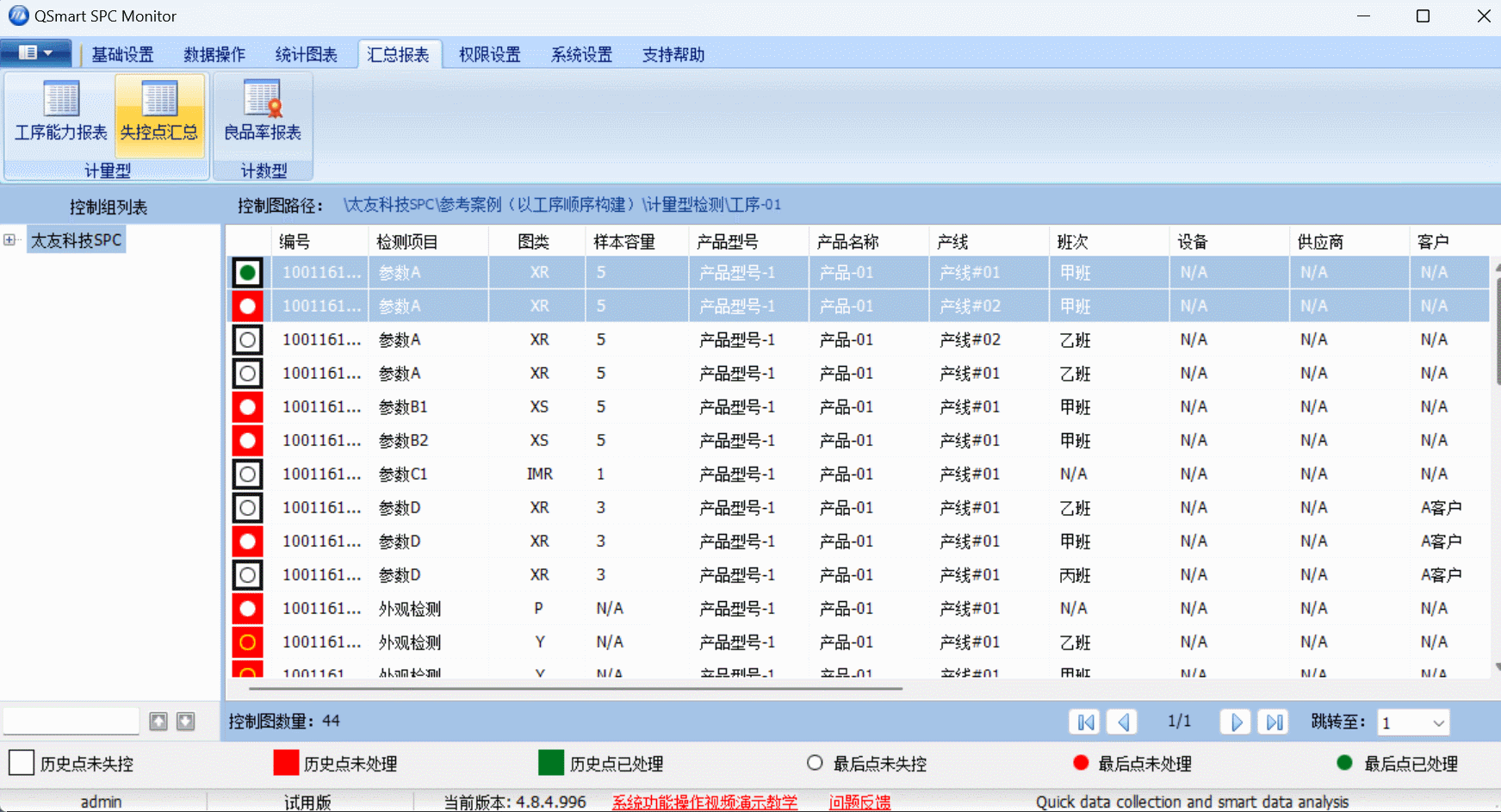Screen dimensions: 1501x812
Task: Open the 问题反馈 feedback link
Action: coord(859,802)
